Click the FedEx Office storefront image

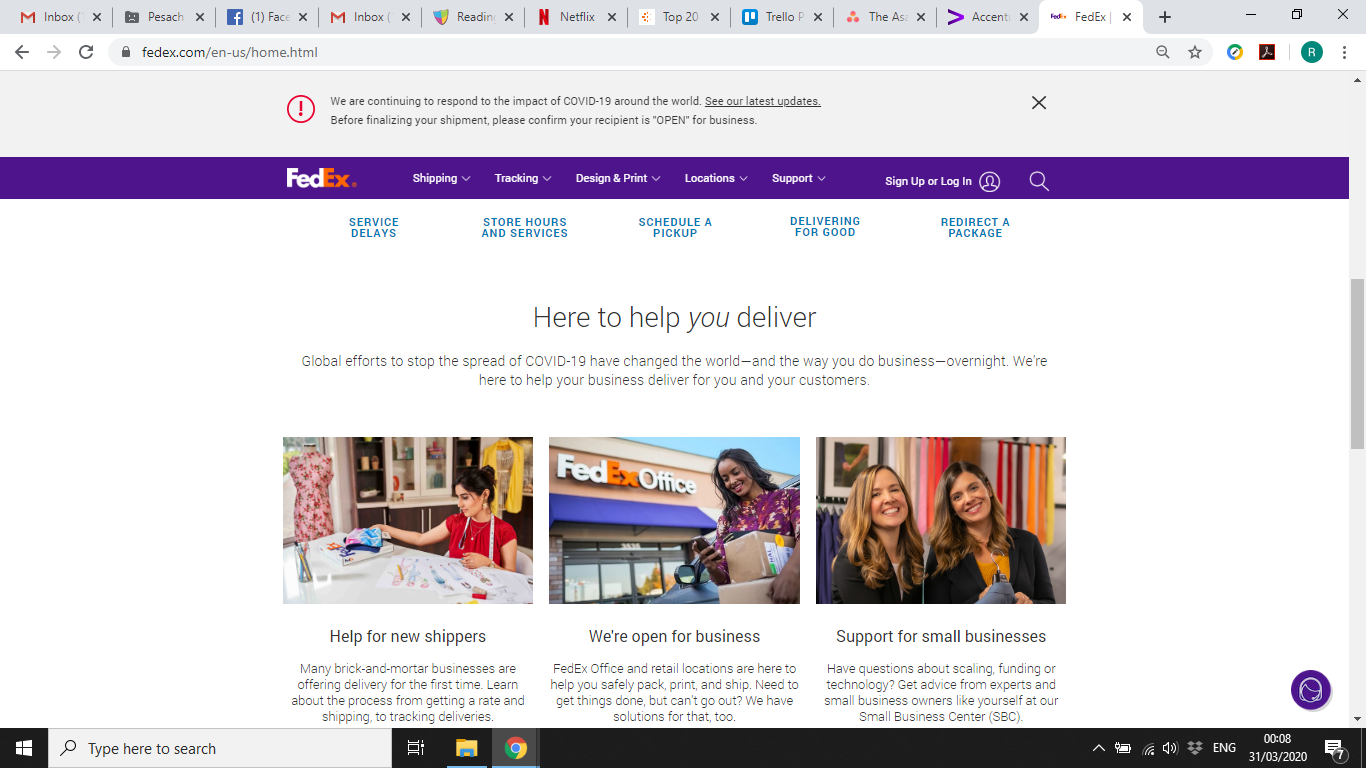click(x=674, y=520)
